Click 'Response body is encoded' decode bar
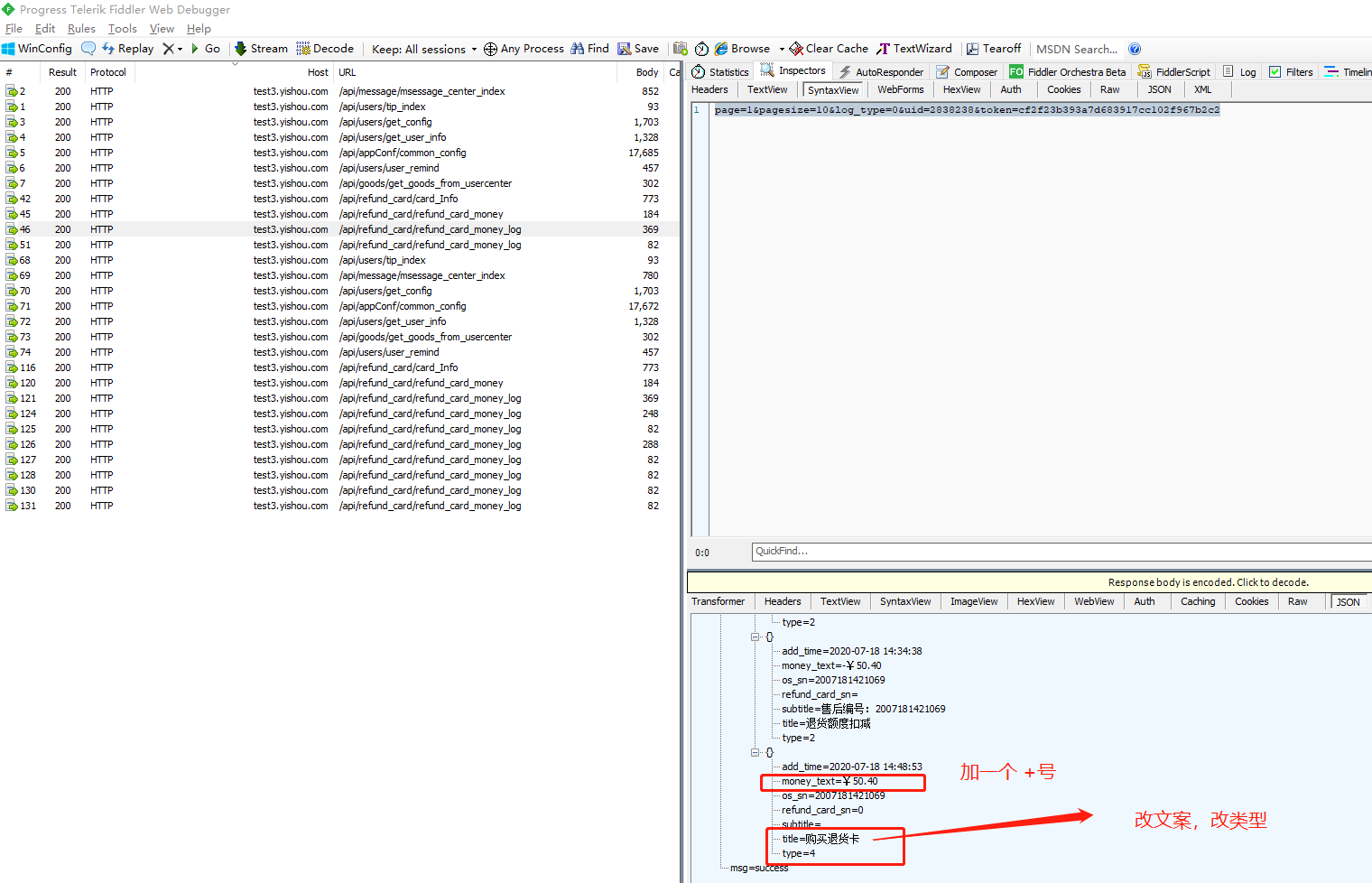Viewport: 1372px width, 883px height. pos(1029,582)
